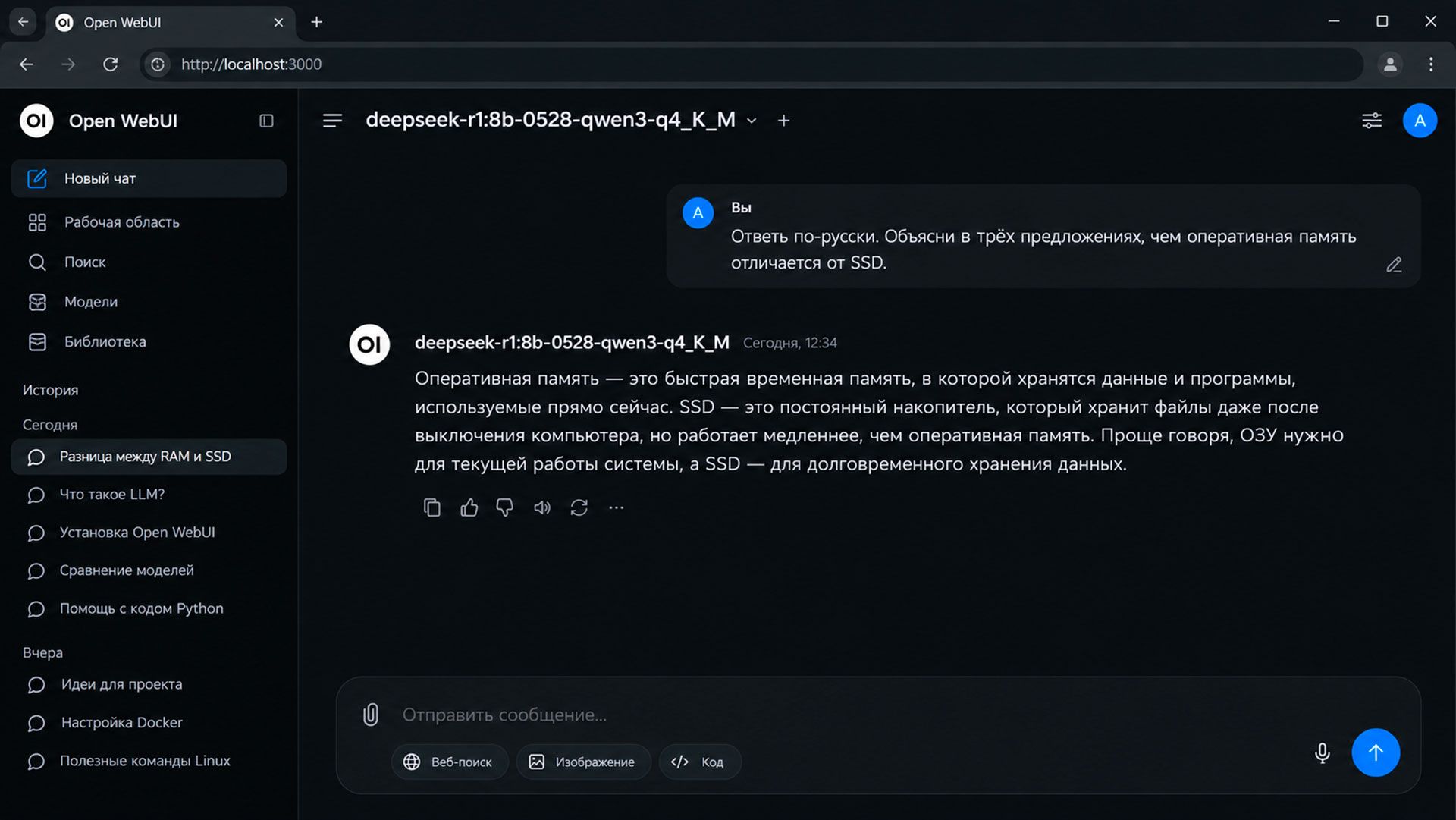Screen dimensions: 1456x820
Task: Toggle the chat hamburger menu
Action: (x=332, y=121)
